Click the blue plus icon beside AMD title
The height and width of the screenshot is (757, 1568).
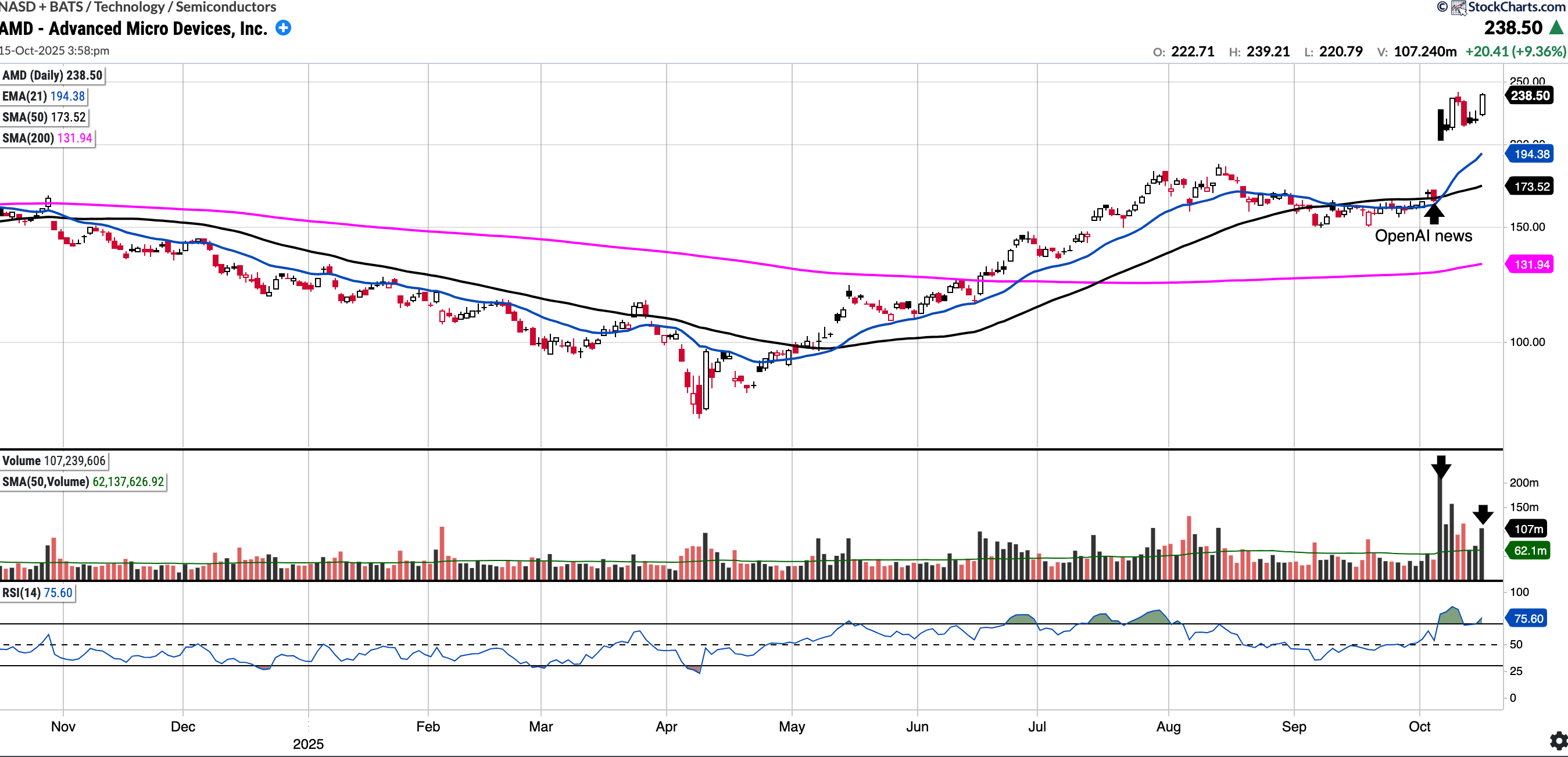[x=283, y=28]
